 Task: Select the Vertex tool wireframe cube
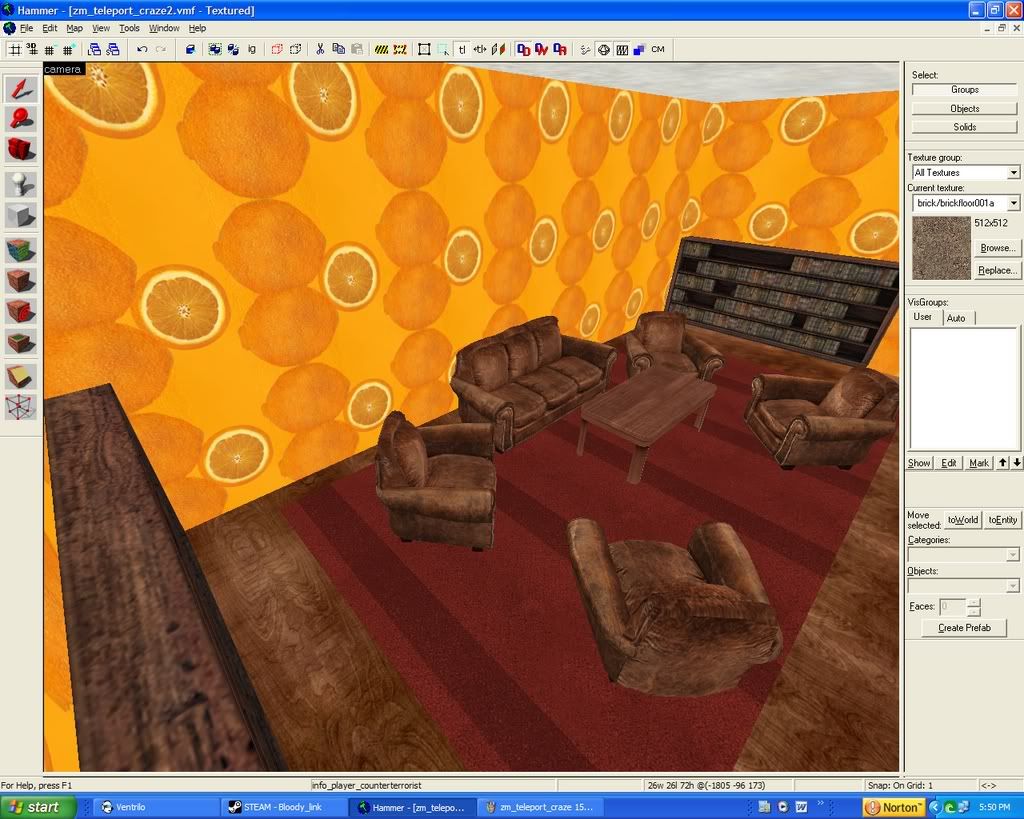21,407
